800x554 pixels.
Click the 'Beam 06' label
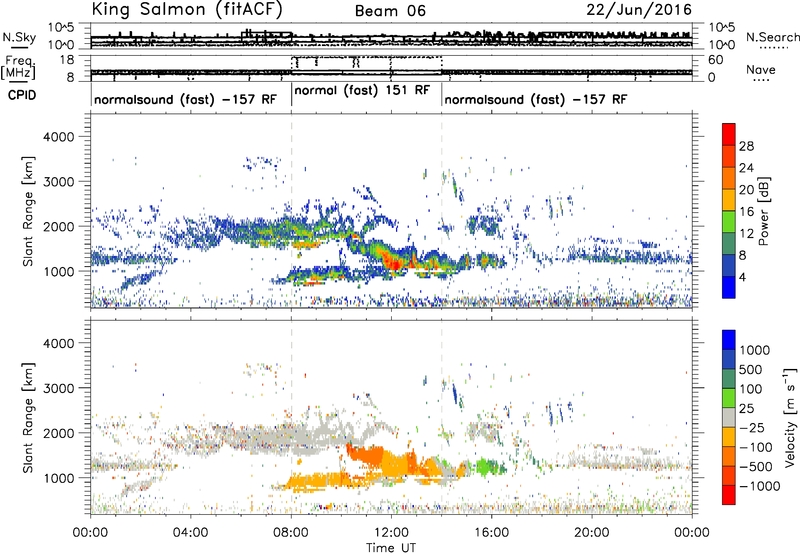coord(390,11)
